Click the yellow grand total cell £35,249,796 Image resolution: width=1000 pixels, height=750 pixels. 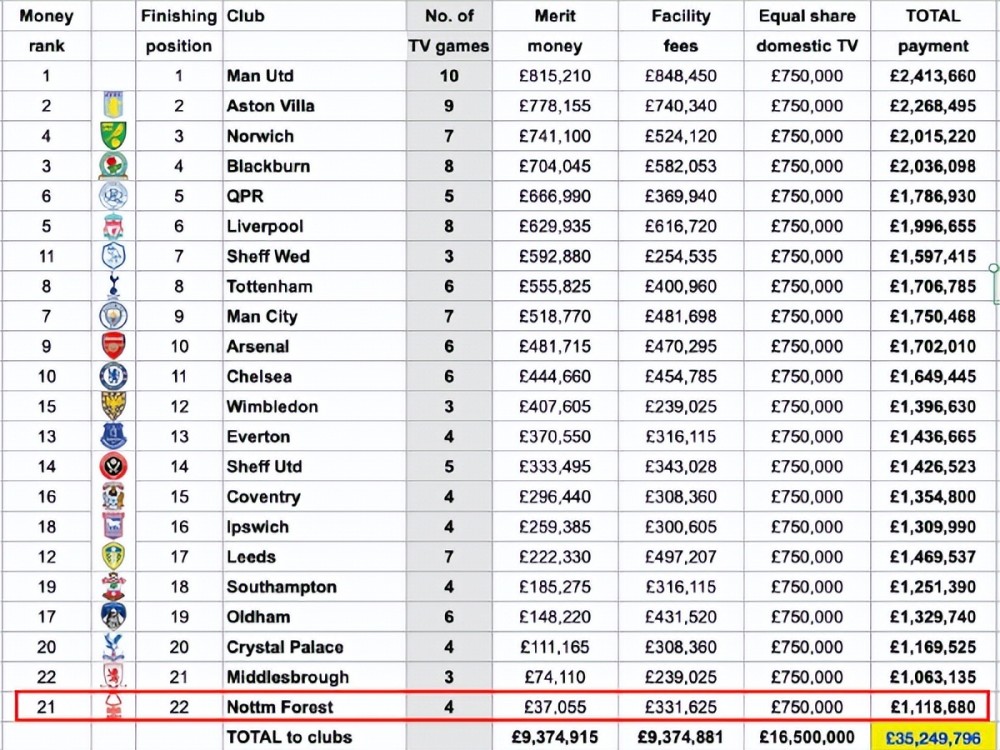coord(932,737)
